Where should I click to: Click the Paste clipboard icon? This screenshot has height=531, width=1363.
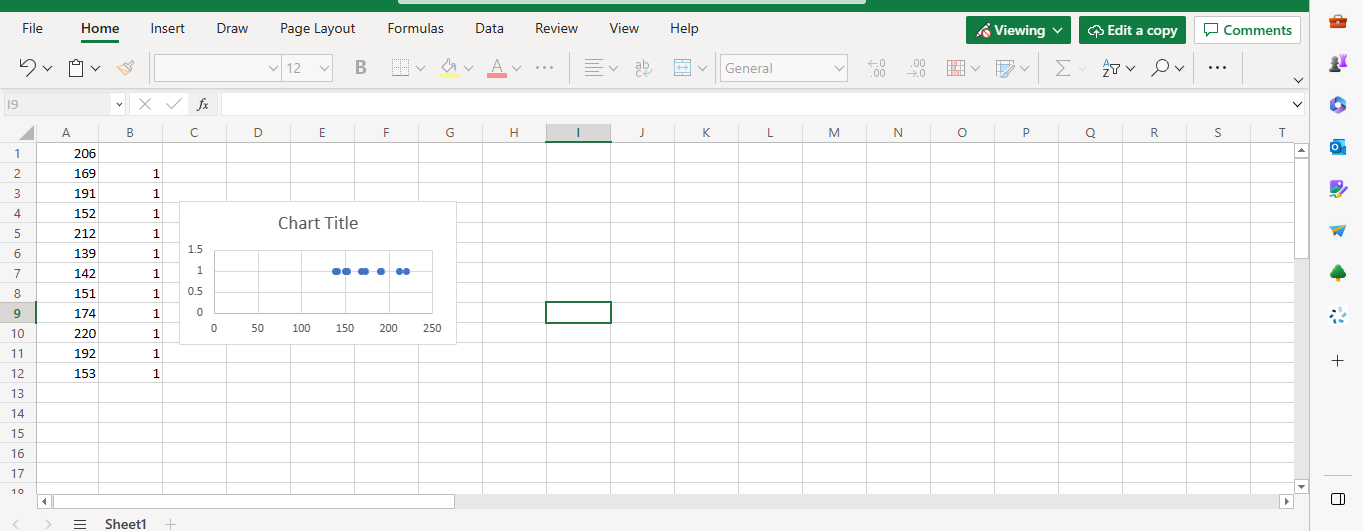point(76,68)
